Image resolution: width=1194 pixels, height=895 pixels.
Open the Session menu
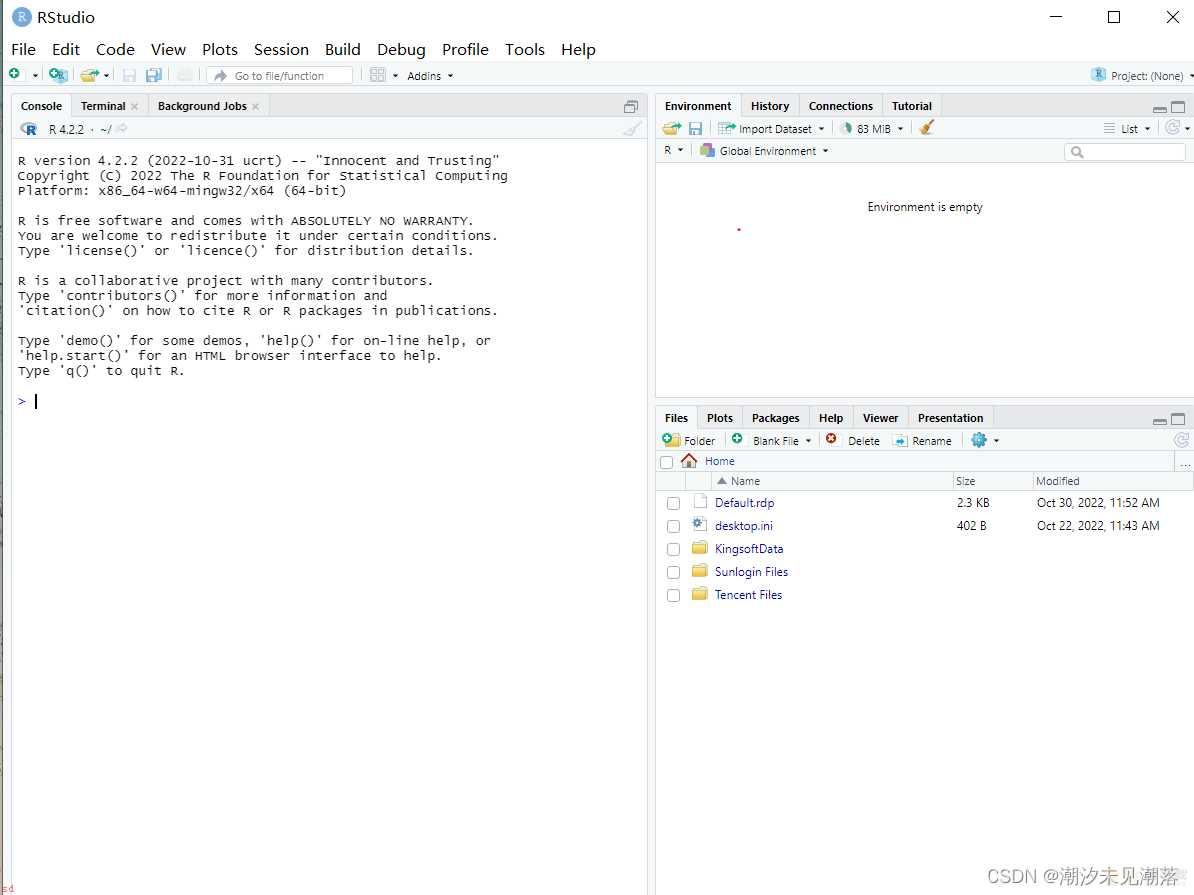tap(281, 50)
